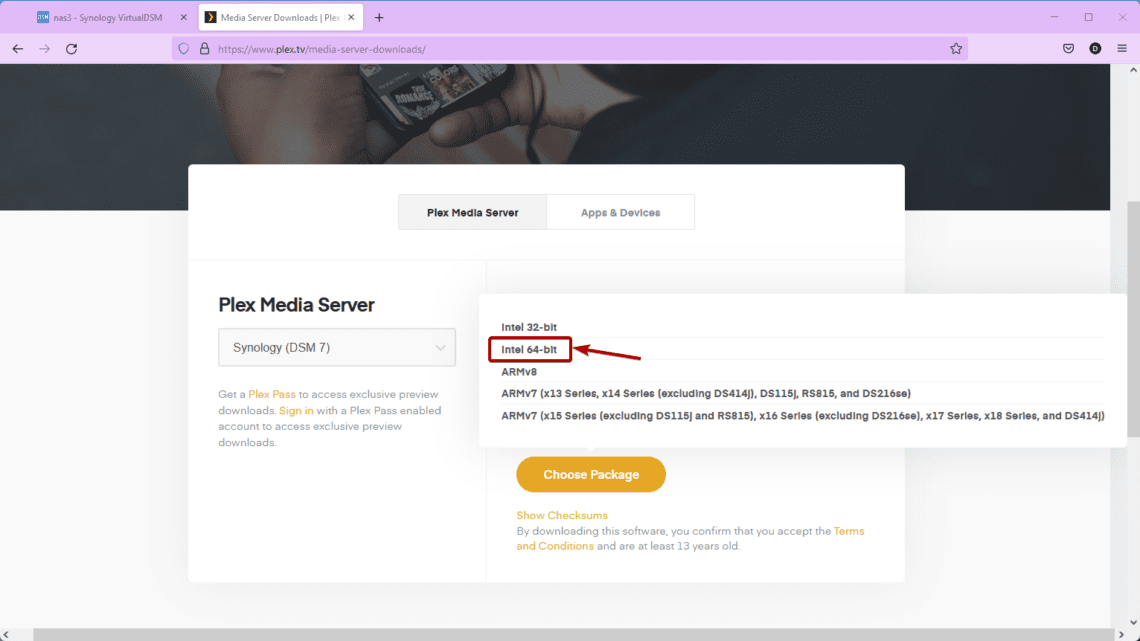The width and height of the screenshot is (1140, 641).
Task: Reload the Plex downloads page
Action: (71, 49)
